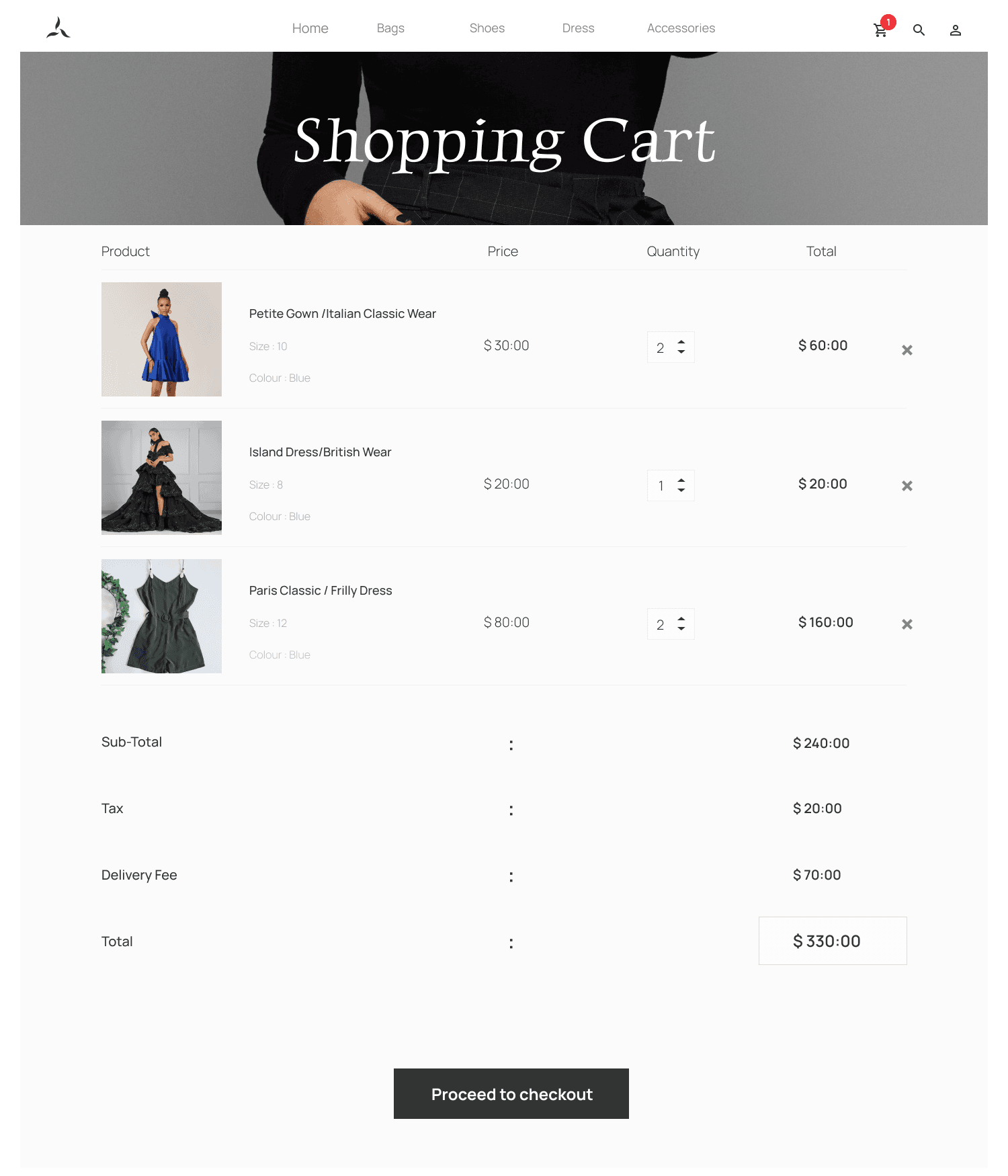The height and width of the screenshot is (1176, 1008).
Task: Select Accessories in the navigation
Action: [681, 28]
